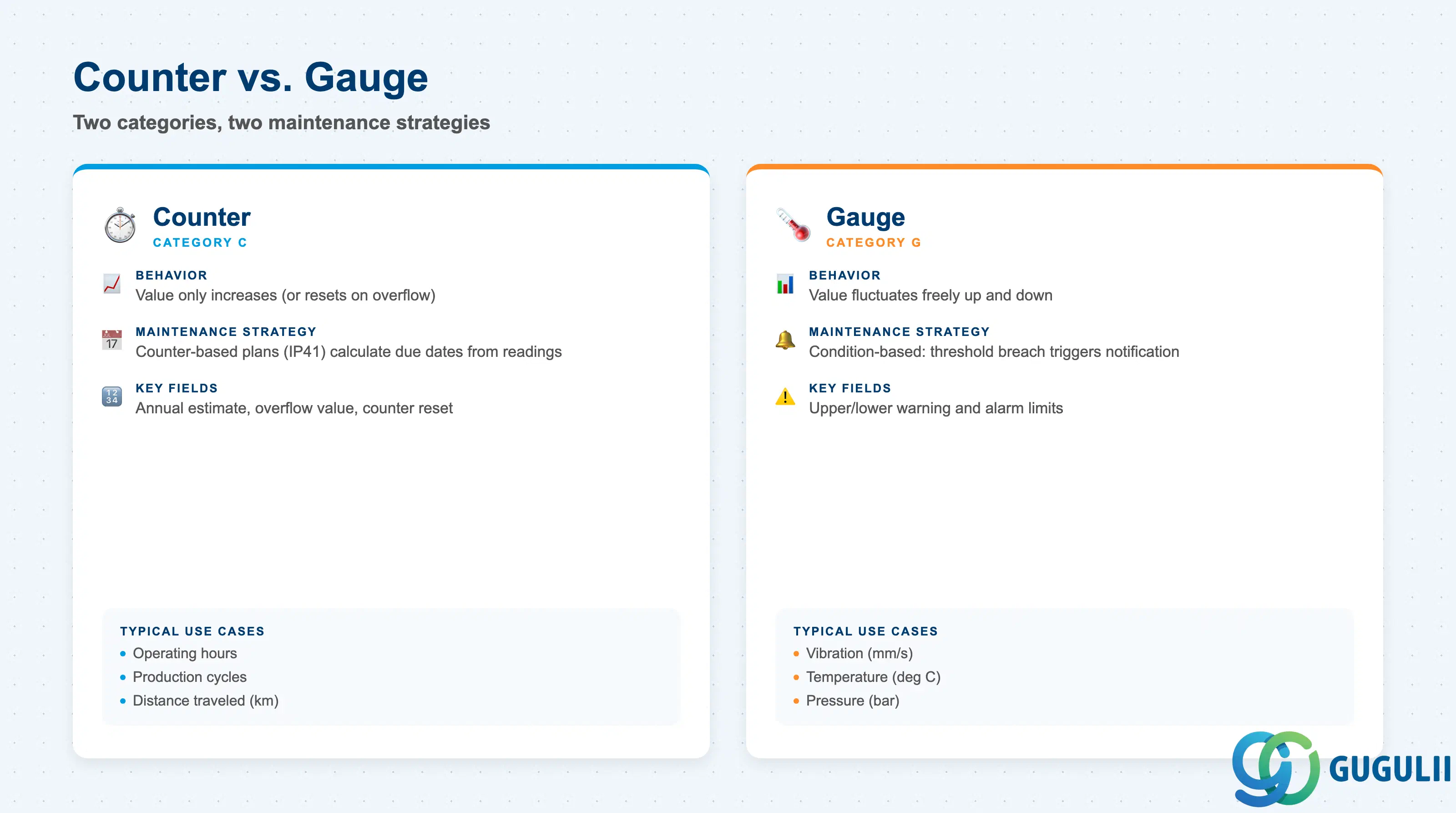Click the thermometer icon beside Gauge
This screenshot has width=1456, height=813.
pos(793,225)
